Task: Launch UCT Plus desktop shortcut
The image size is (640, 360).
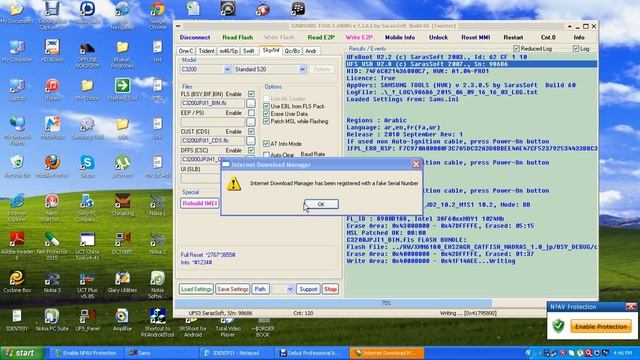Action: click(x=87, y=284)
